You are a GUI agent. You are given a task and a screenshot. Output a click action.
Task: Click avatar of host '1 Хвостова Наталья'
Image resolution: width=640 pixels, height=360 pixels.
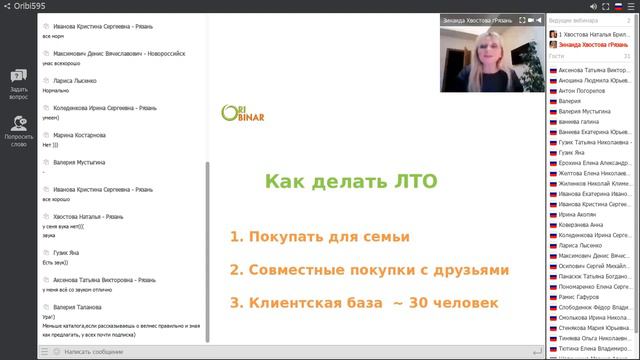[x=553, y=34]
